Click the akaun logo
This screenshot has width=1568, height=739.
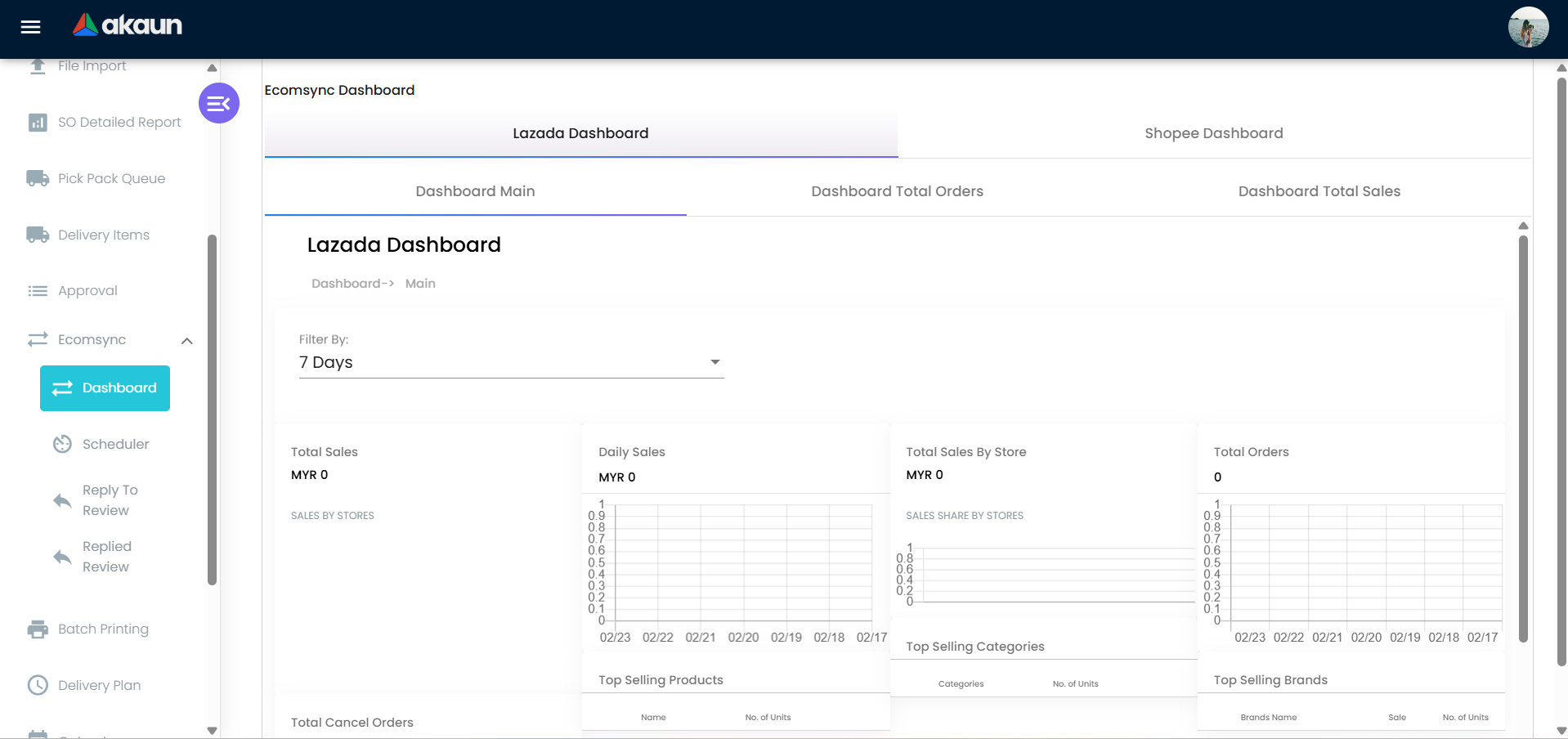tap(128, 25)
